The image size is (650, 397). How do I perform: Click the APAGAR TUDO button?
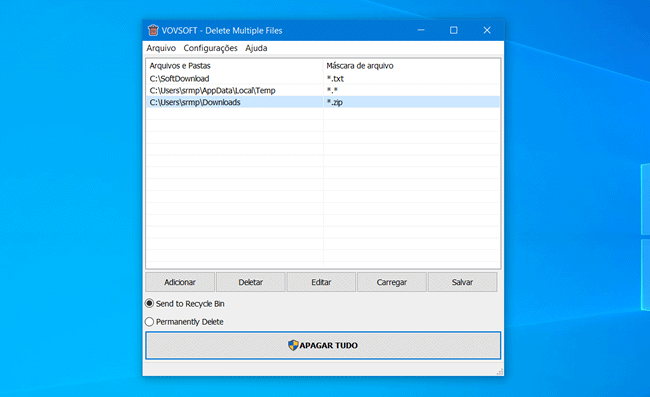click(x=323, y=345)
